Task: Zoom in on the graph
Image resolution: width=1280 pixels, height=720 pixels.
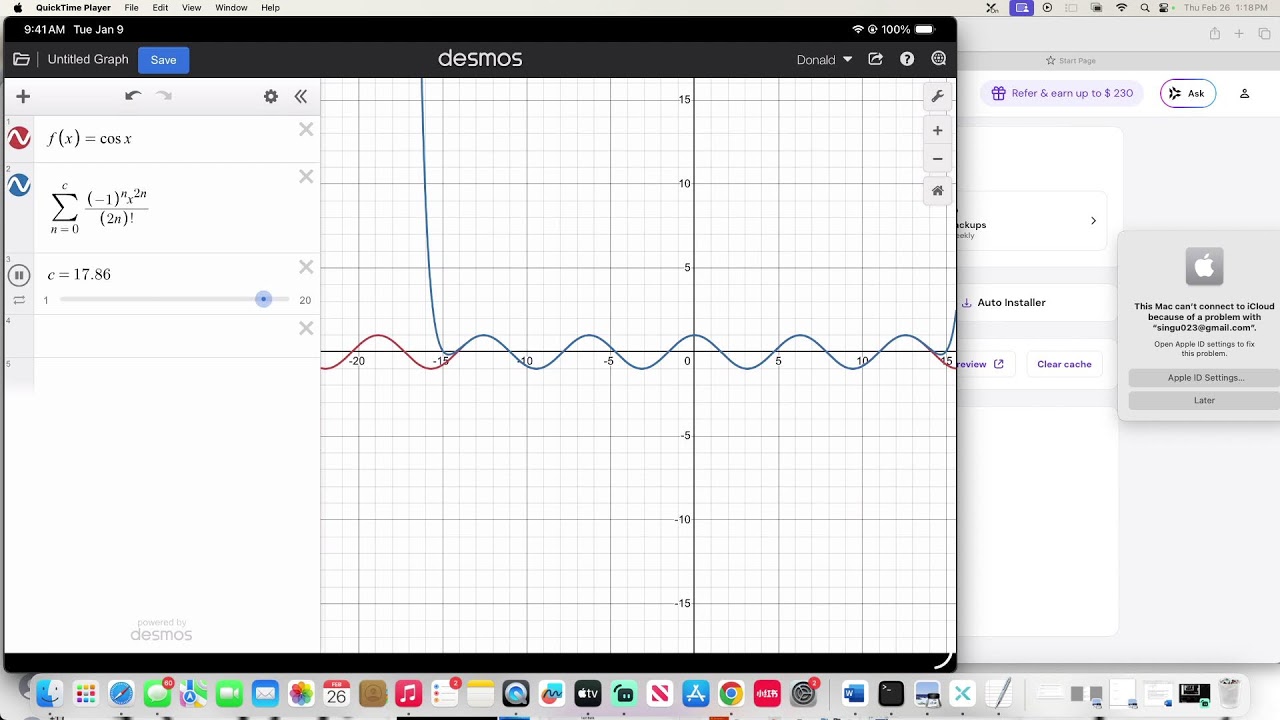Action: click(x=937, y=131)
